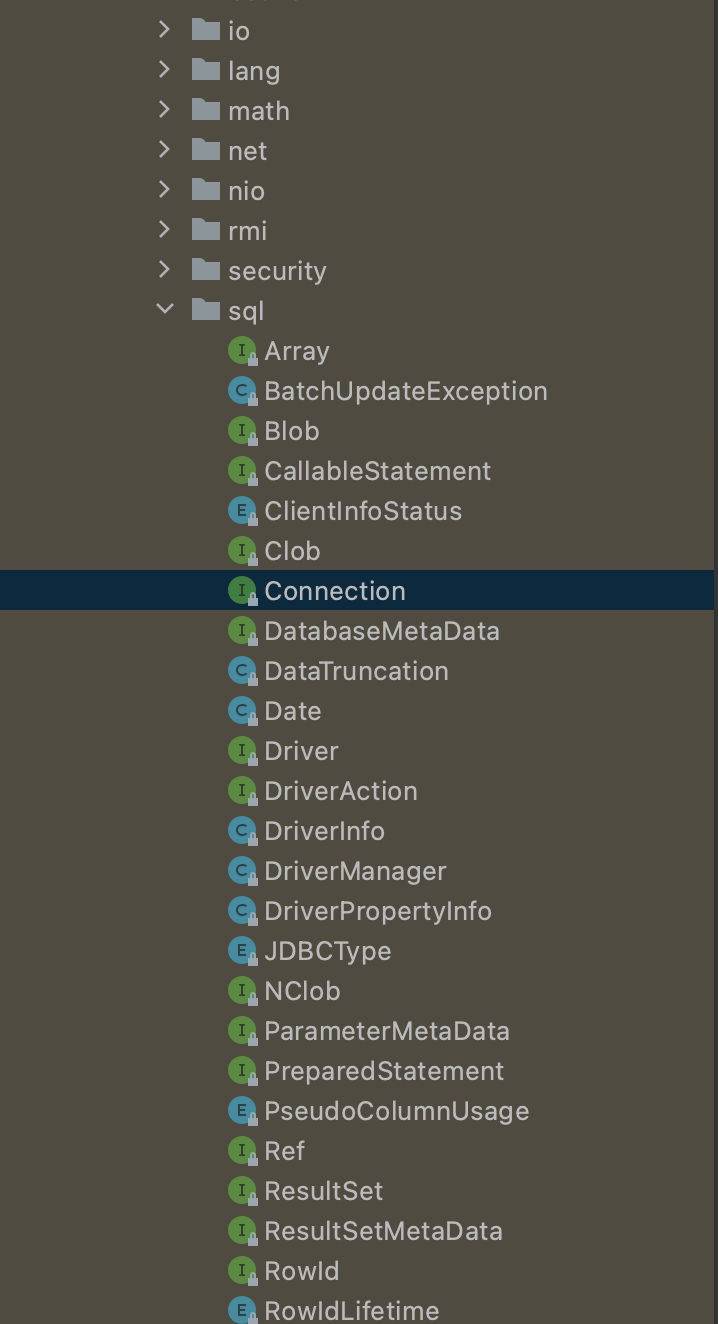718x1324 pixels.
Task: Click the Connection interface icon
Action: pos(242,591)
